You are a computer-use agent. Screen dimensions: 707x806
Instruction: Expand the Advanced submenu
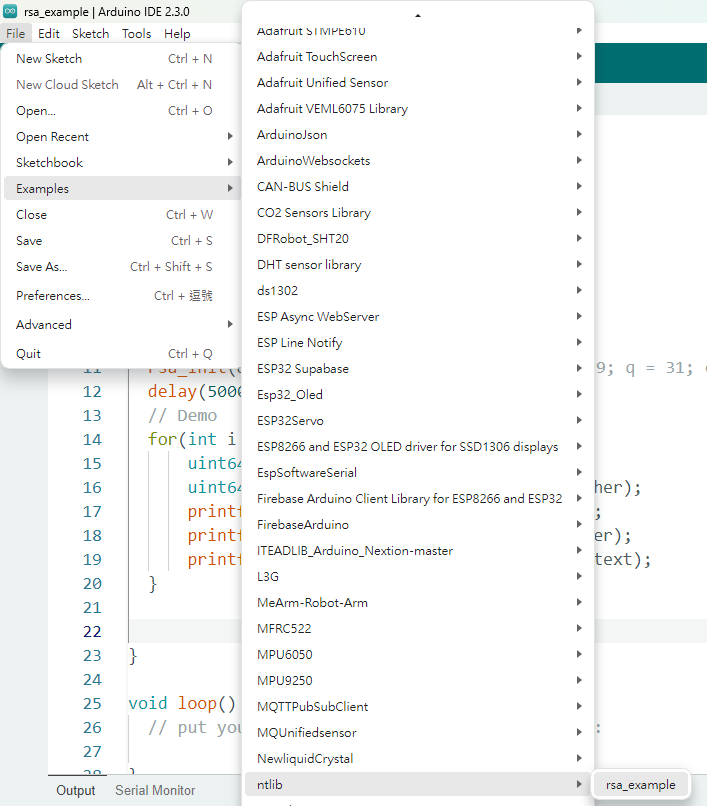click(121, 324)
